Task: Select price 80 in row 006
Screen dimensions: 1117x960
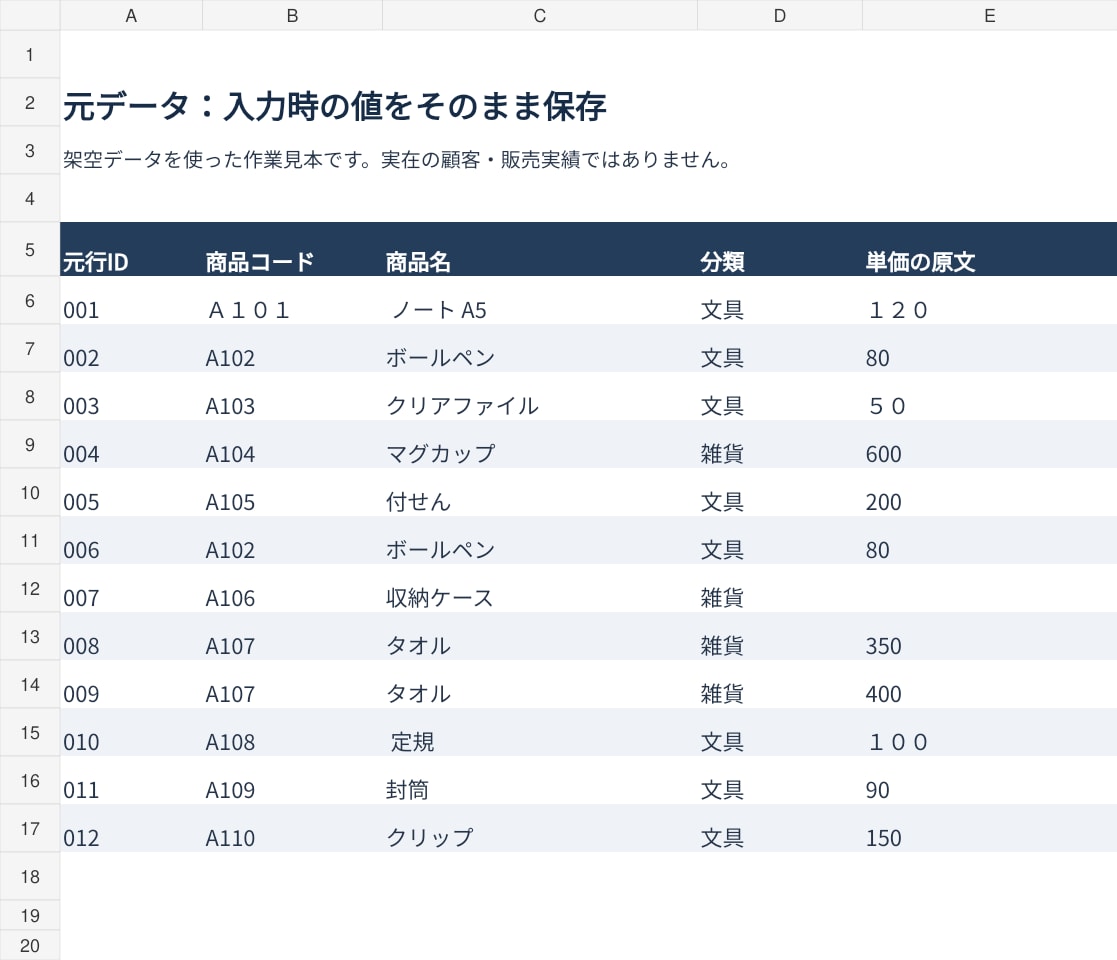Action: [989, 540]
